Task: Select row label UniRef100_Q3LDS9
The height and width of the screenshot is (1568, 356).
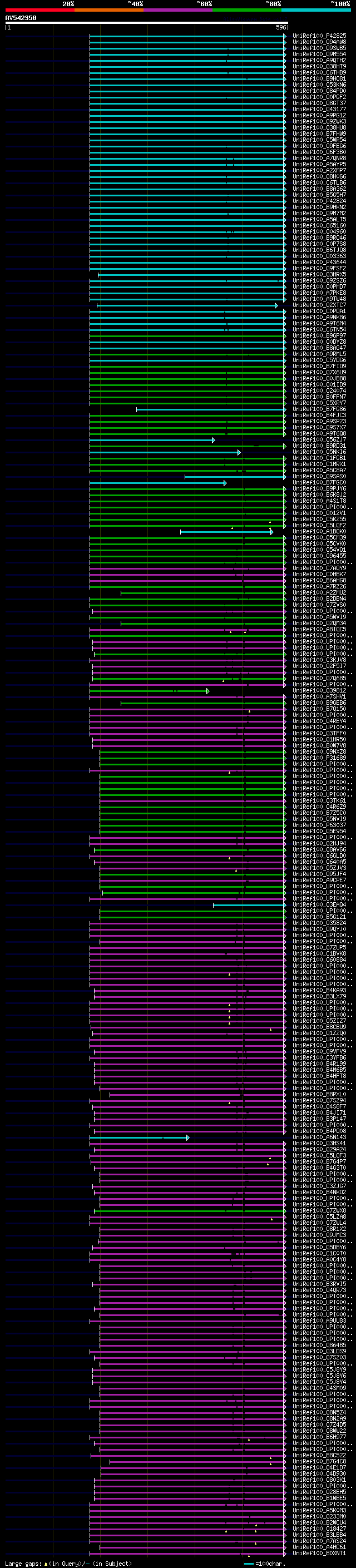Action: click(319, 1351)
